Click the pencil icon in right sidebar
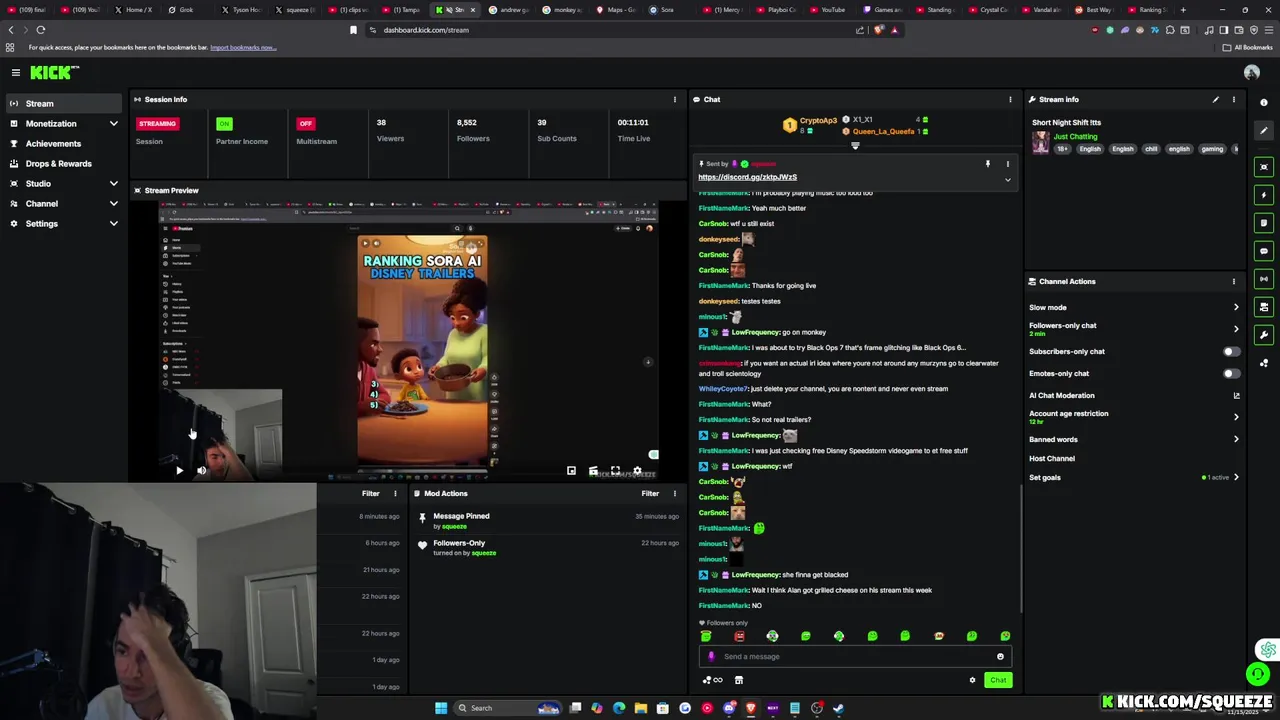 1264,130
